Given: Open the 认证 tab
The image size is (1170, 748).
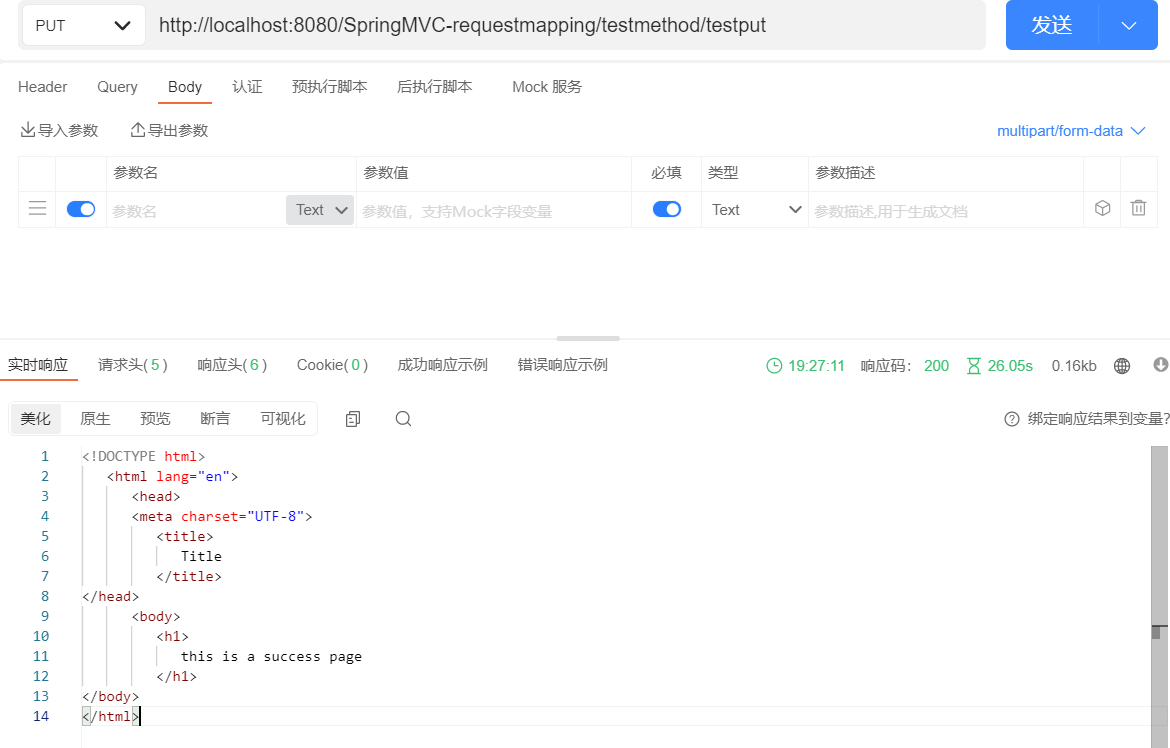Looking at the screenshot, I should click(247, 87).
